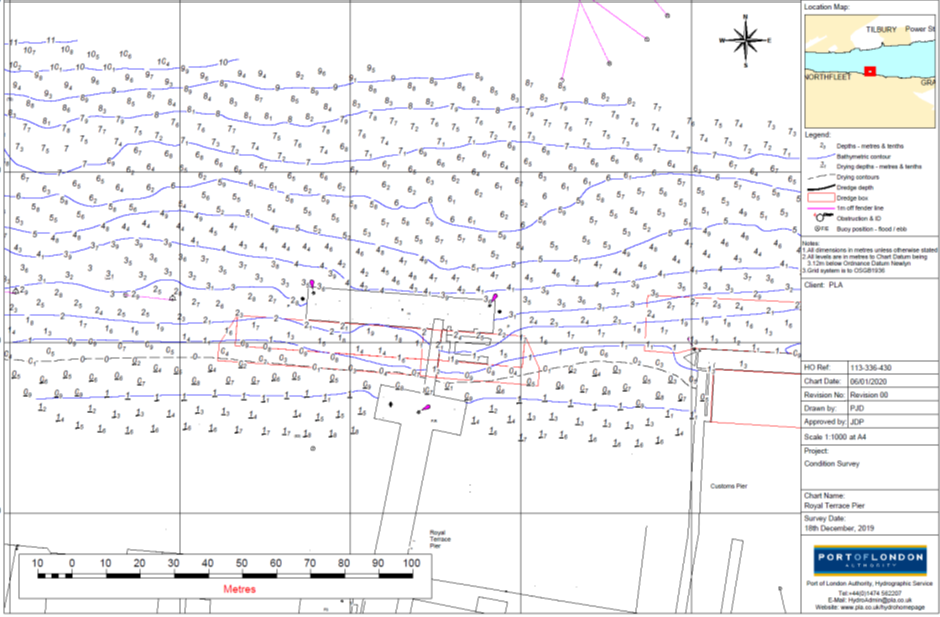940x617 pixels.
Task: Click the Dredge depth legend line
Action: click(821, 188)
